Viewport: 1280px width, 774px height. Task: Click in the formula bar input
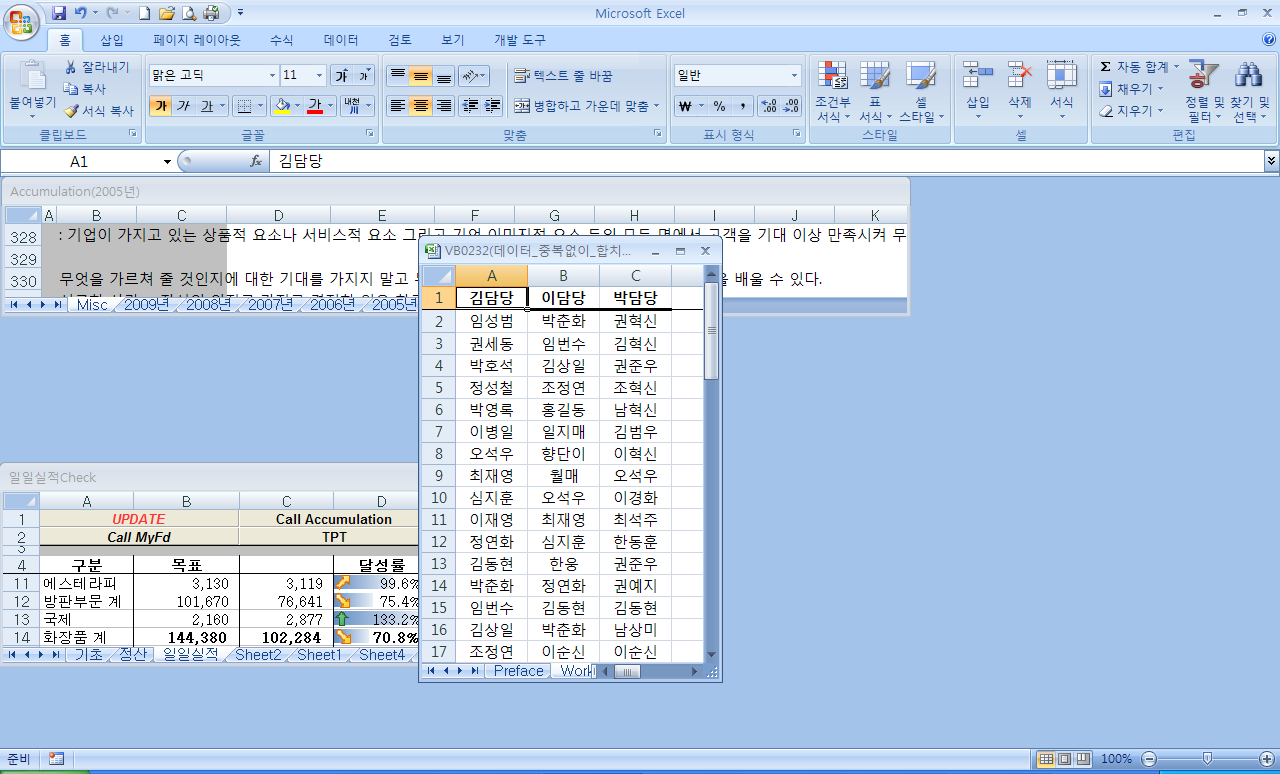[765, 161]
